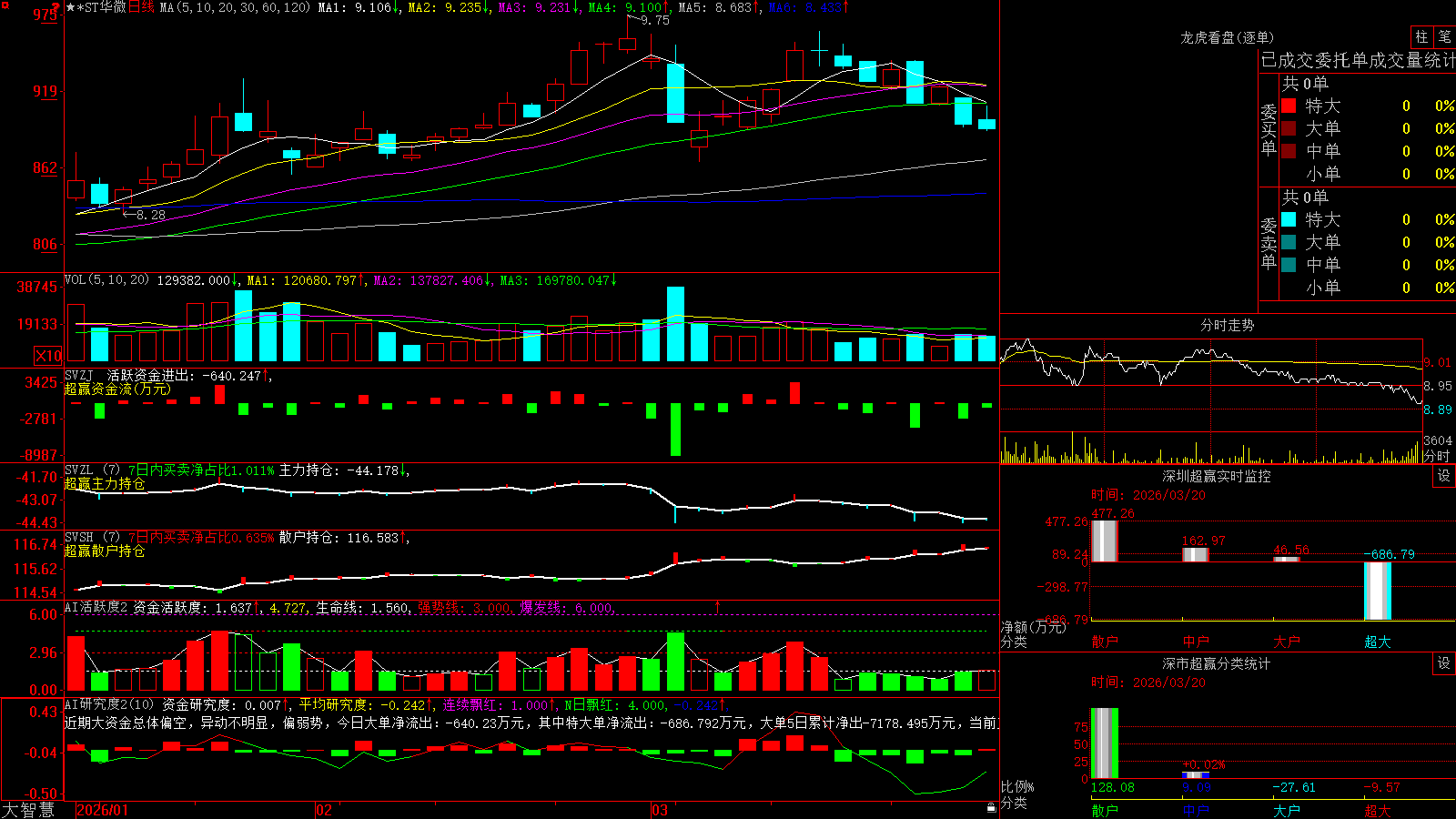
Task: Click the SVZJ 活跃资金进出 indicator label
Action: pos(128,375)
